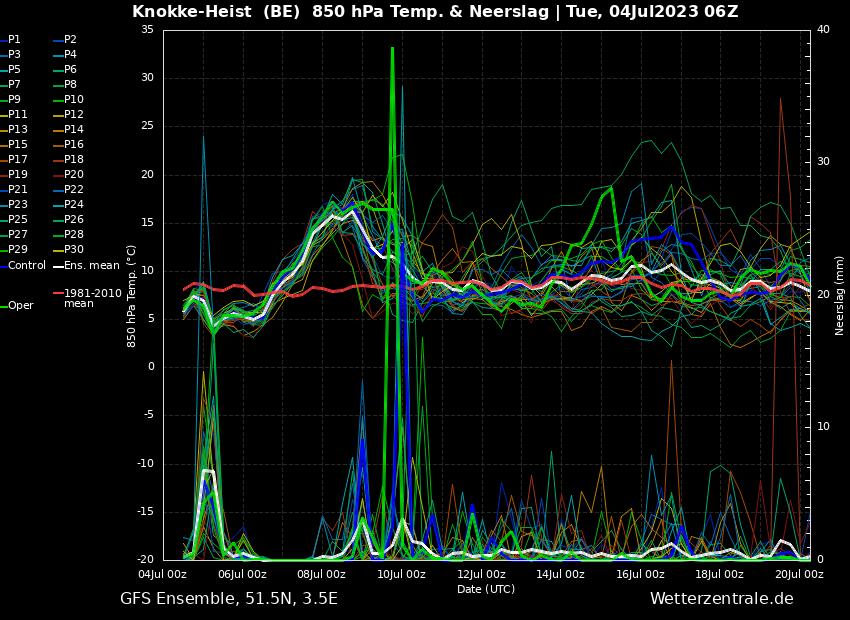Viewport: 850px width, 620px height.
Task: Select the P30 legend entry
Action: pos(73,250)
